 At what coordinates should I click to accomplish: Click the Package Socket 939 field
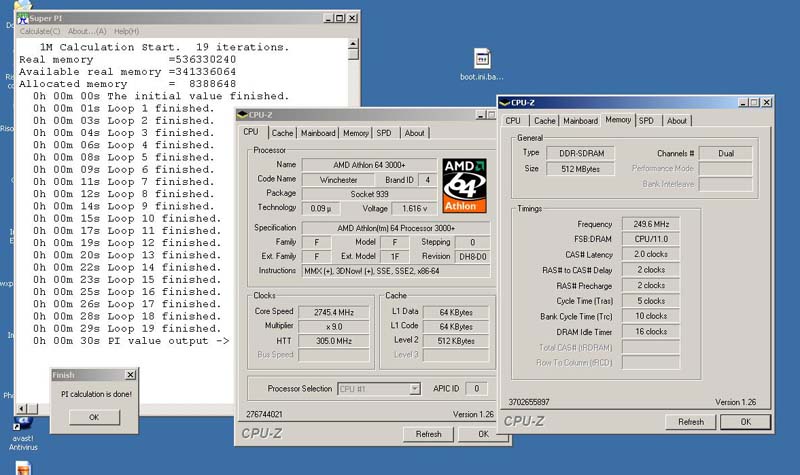369,194
